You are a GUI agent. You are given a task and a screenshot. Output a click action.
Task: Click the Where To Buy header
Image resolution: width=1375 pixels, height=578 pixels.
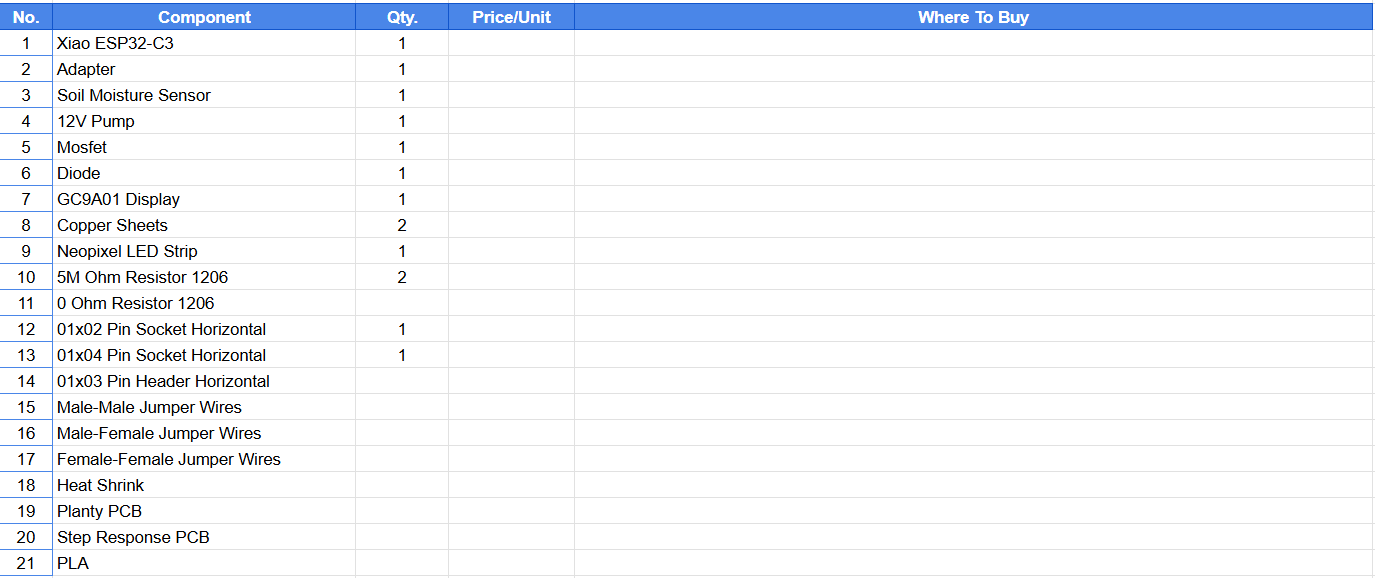click(973, 17)
